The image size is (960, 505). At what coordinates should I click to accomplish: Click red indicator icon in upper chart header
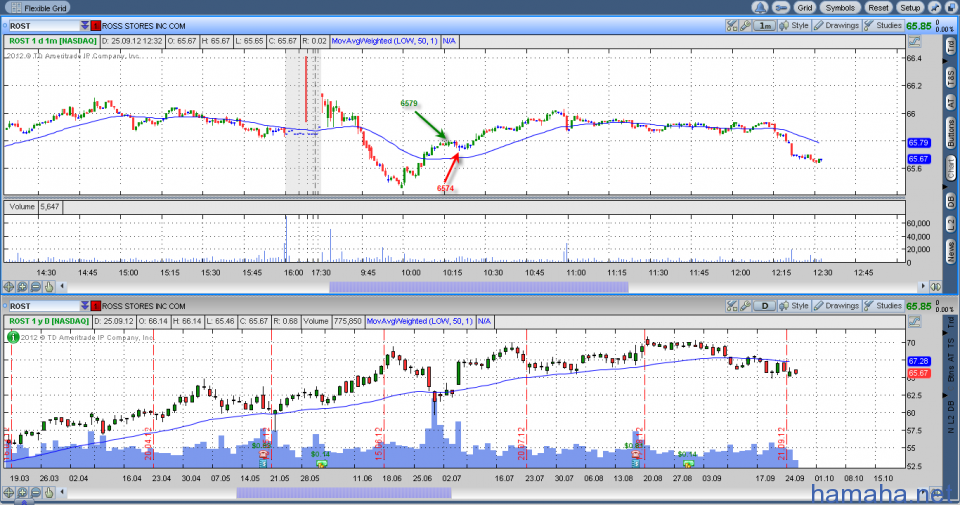pyautogui.click(x=96, y=26)
